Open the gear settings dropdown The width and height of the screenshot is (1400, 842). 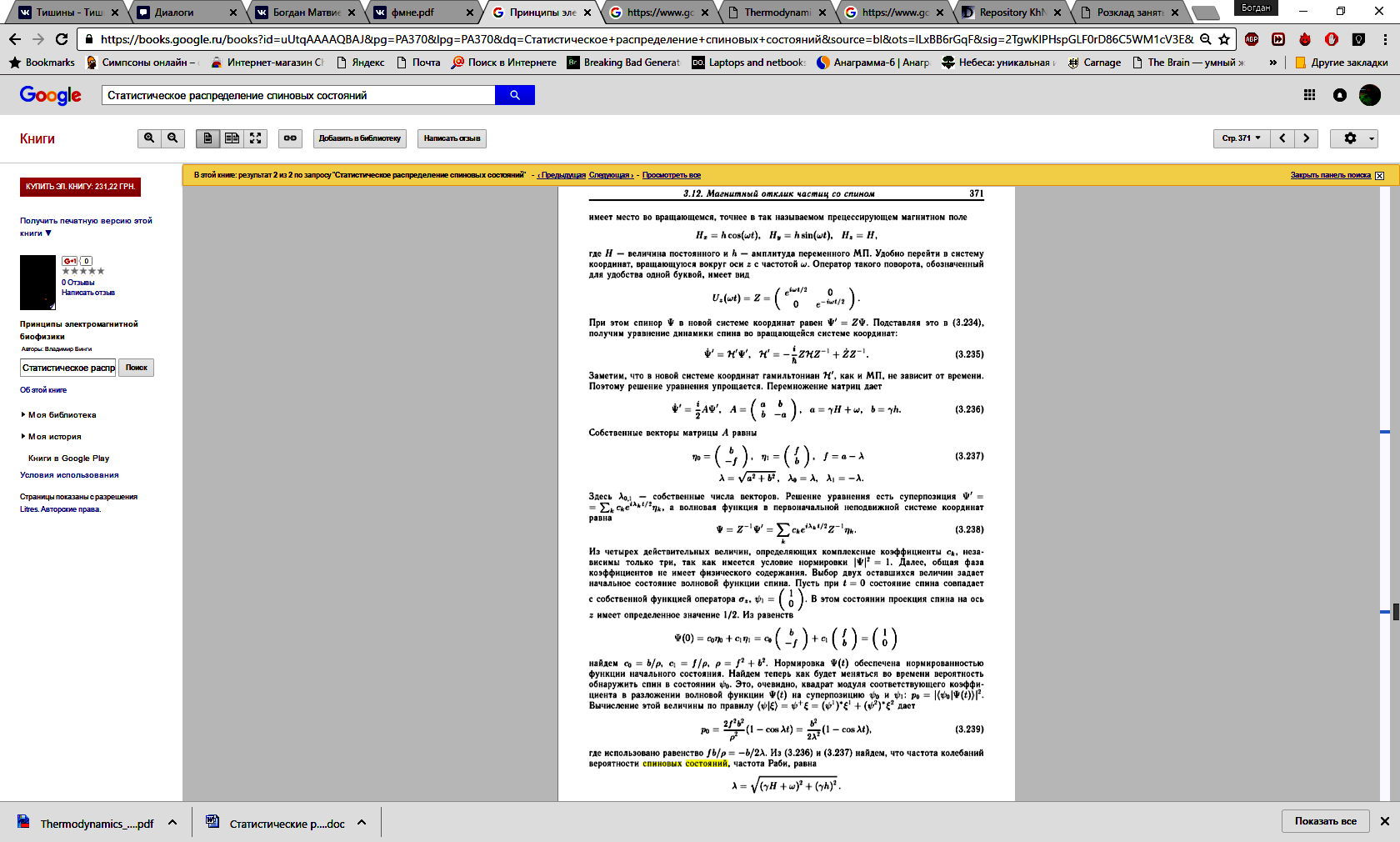(1353, 138)
